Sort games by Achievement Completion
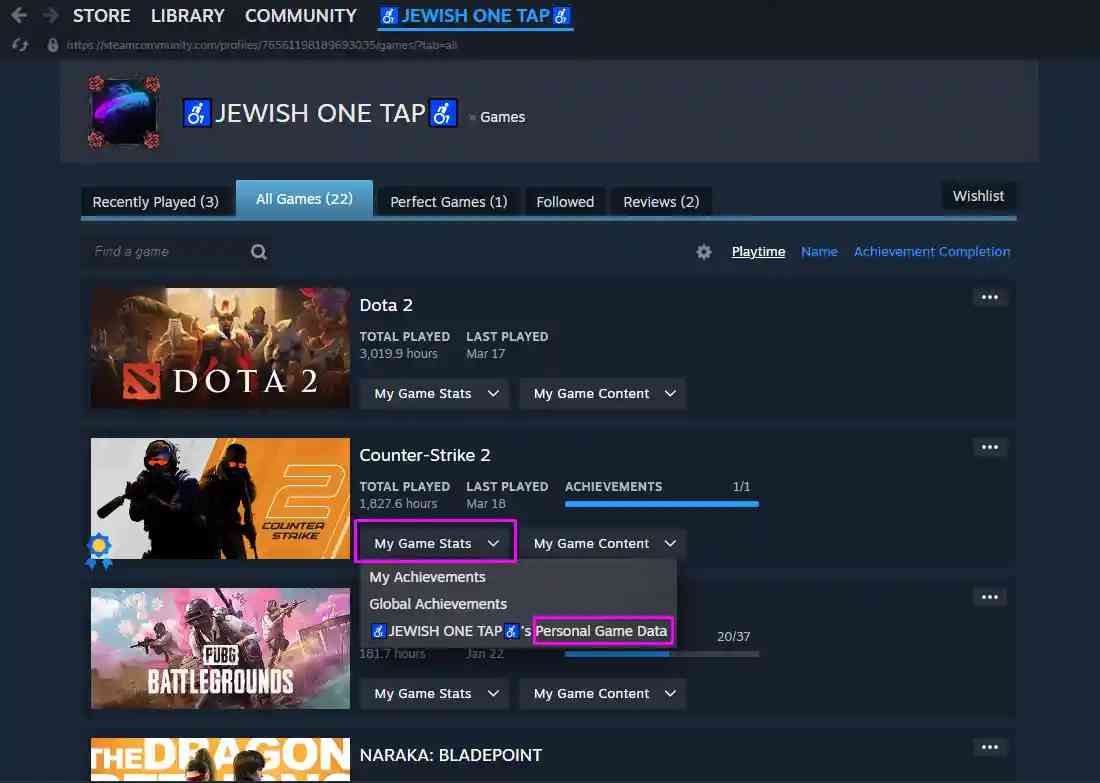The width and height of the screenshot is (1100, 783). pos(931,252)
